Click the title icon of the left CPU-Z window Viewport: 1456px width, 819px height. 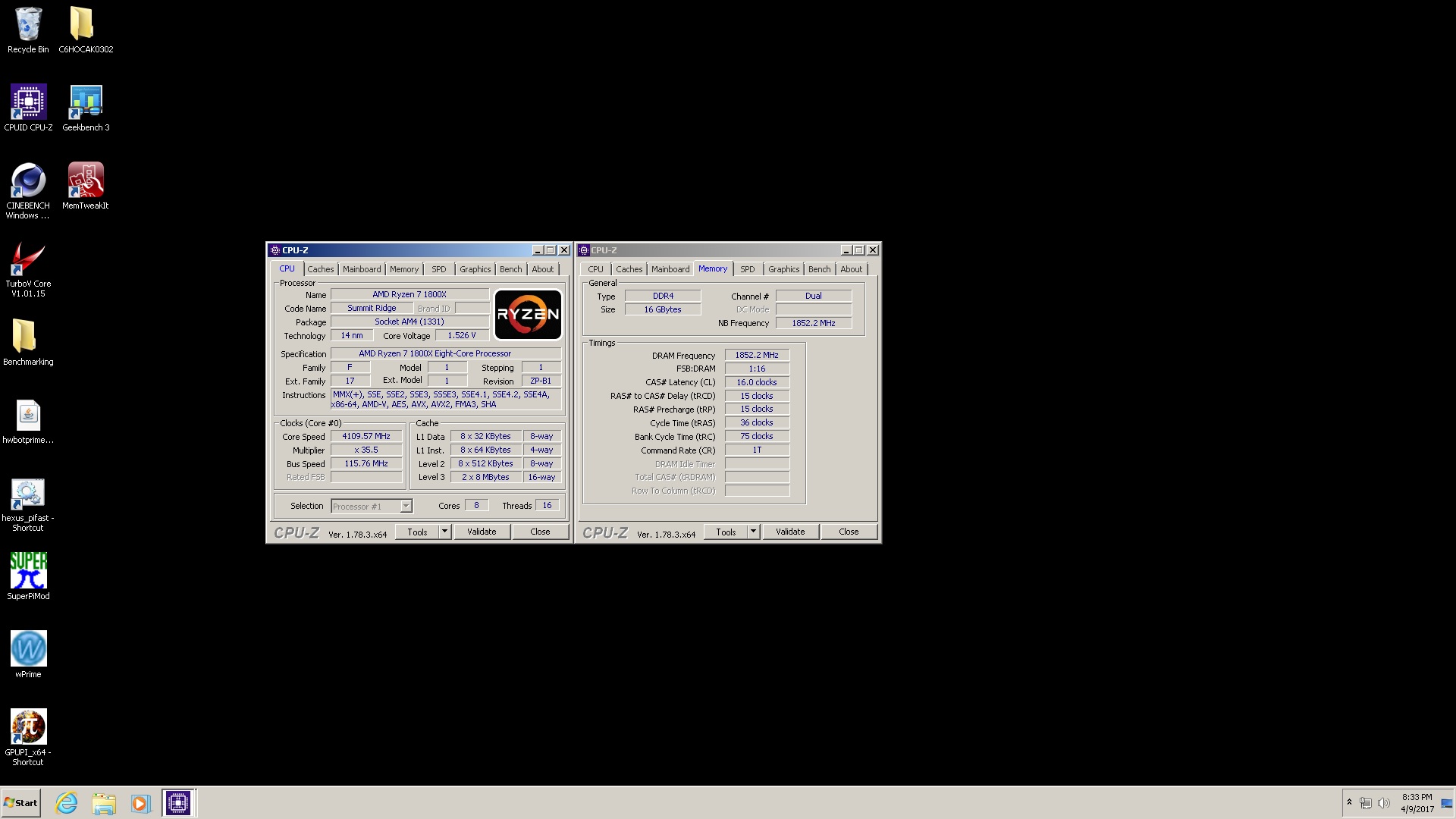point(275,250)
